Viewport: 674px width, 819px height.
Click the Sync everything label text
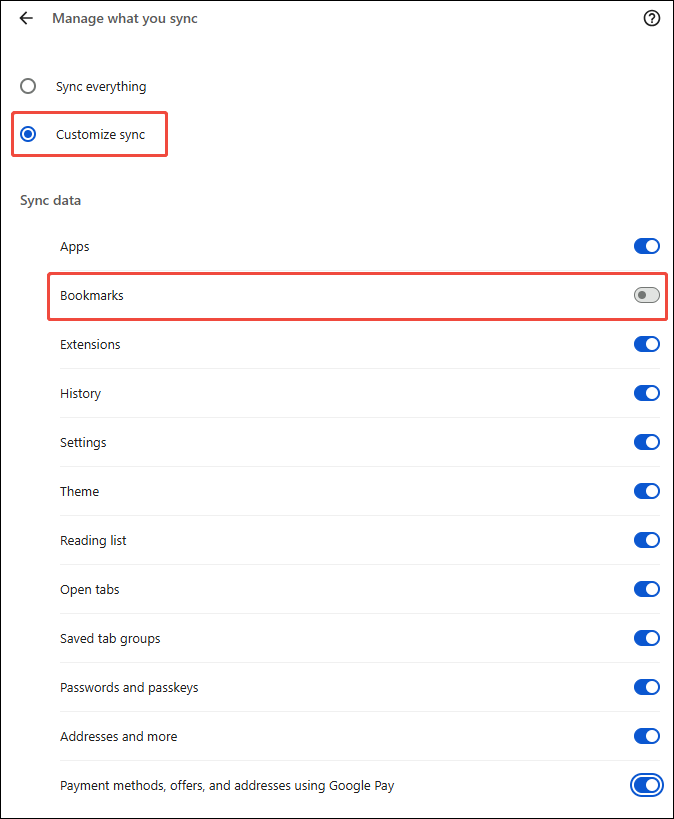coord(101,87)
